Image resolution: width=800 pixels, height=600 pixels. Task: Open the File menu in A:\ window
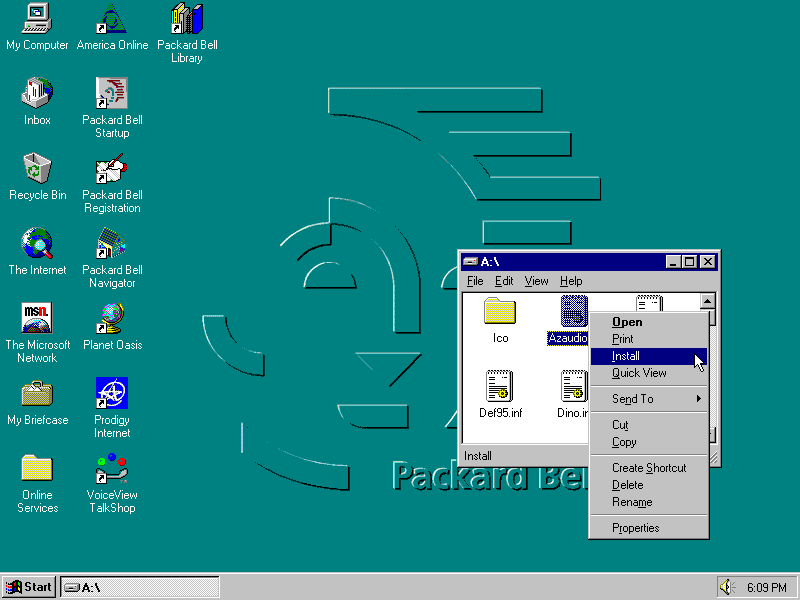tap(475, 281)
